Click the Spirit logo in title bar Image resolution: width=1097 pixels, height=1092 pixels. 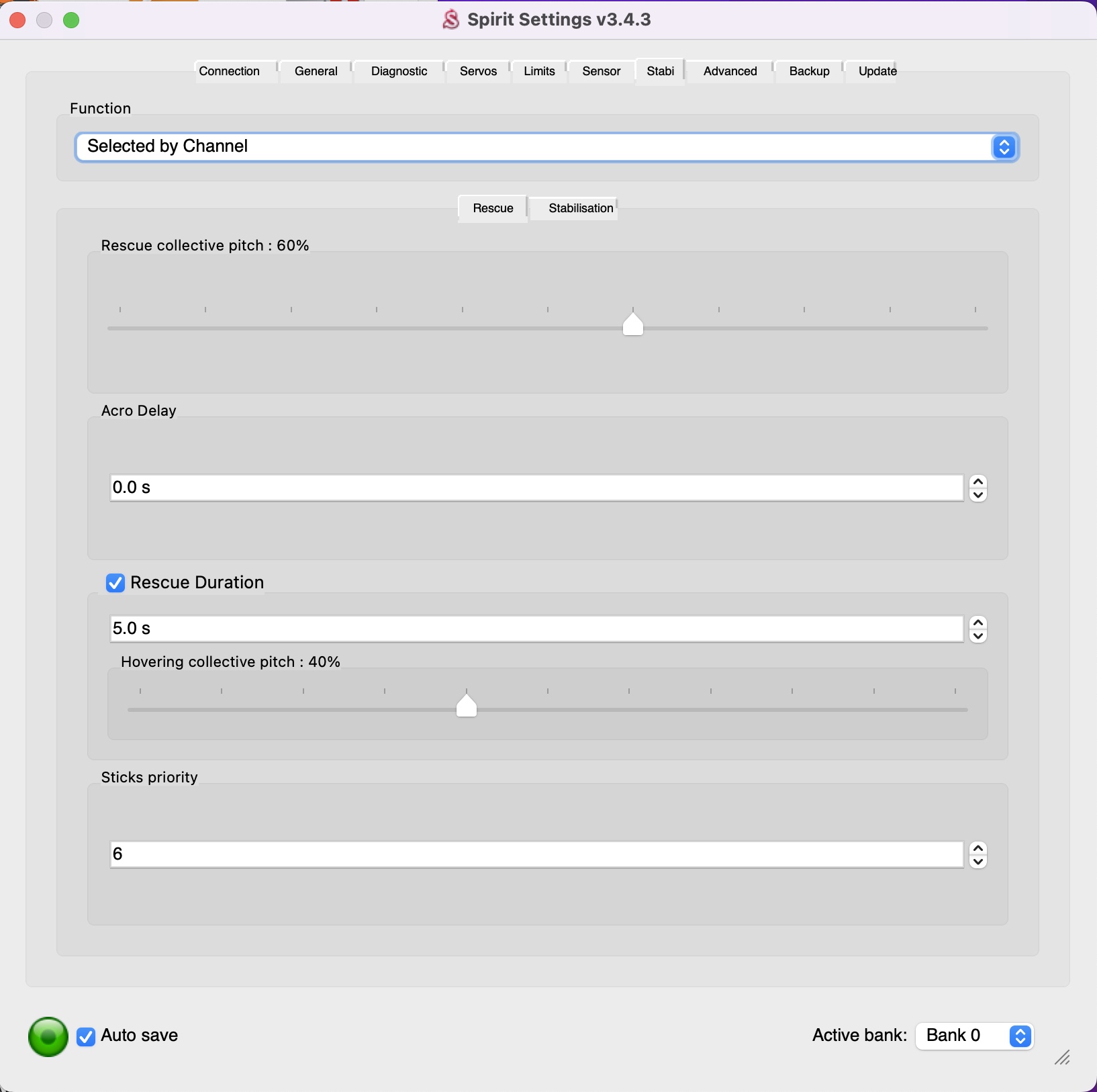point(451,20)
